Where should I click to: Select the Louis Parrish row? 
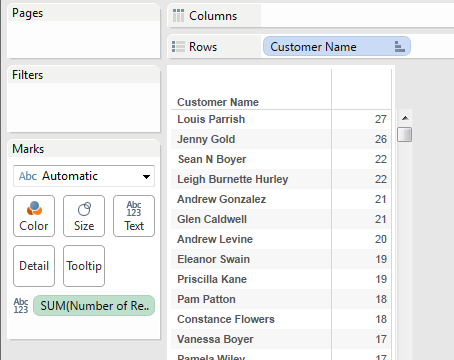(281, 119)
